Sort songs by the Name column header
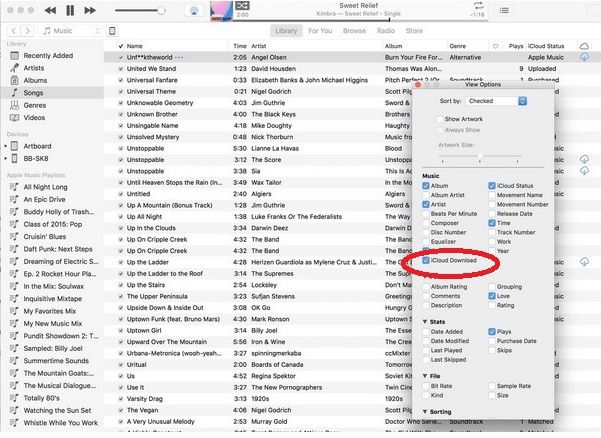Viewport: 601px width, 438px height. [x=135, y=46]
